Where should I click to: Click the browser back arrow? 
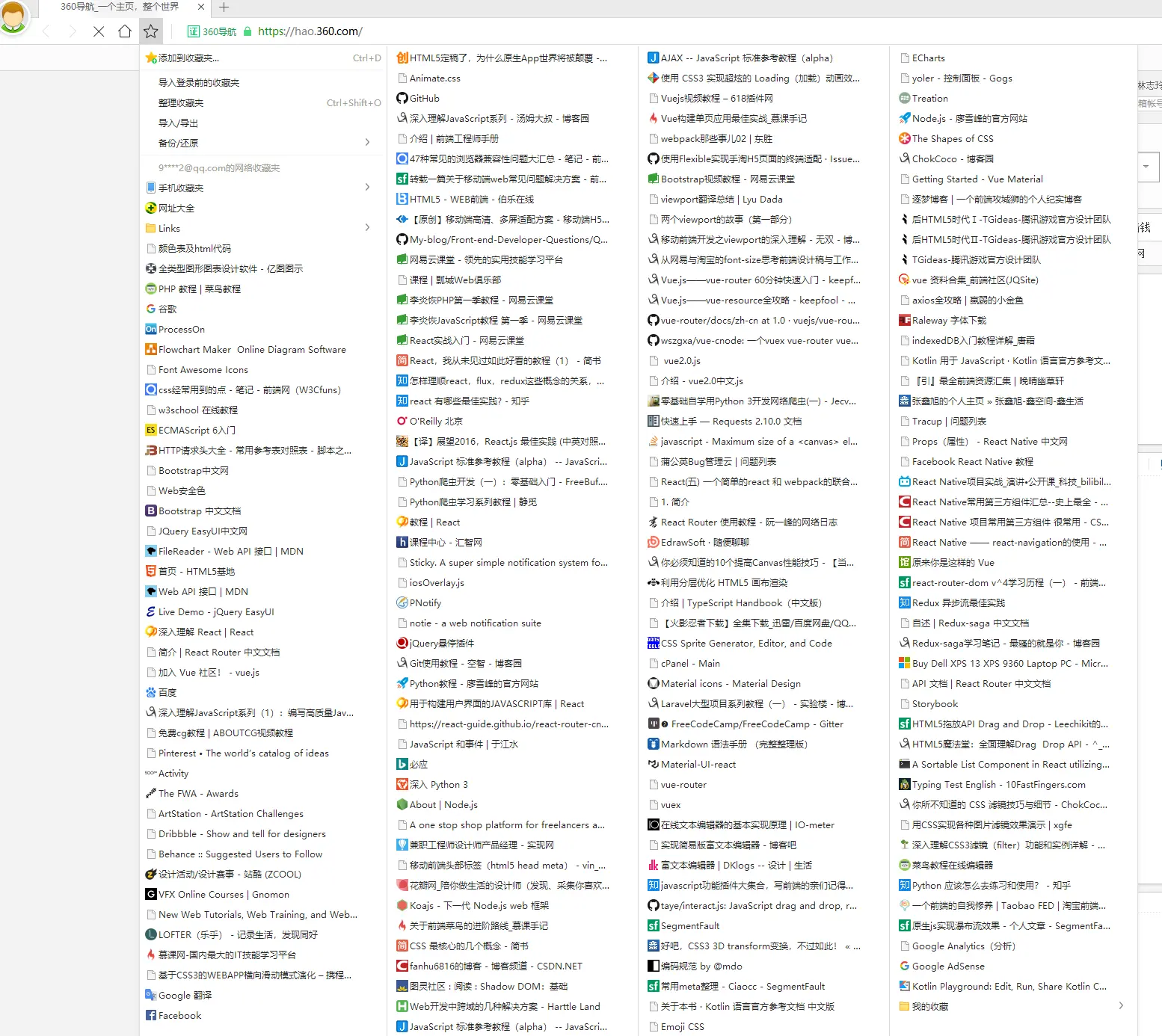[46, 31]
